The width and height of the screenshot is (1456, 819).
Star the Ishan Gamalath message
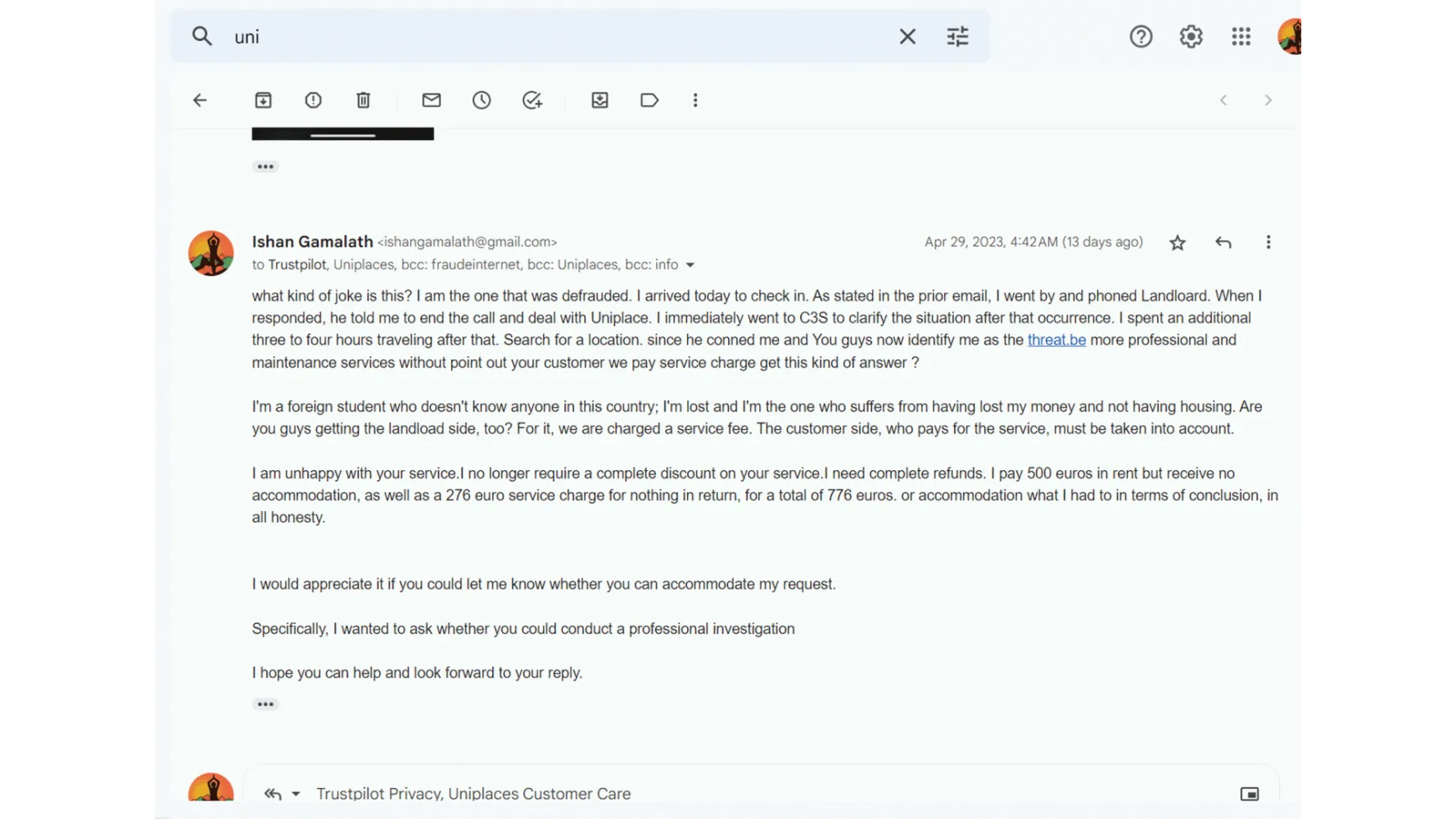1178,242
